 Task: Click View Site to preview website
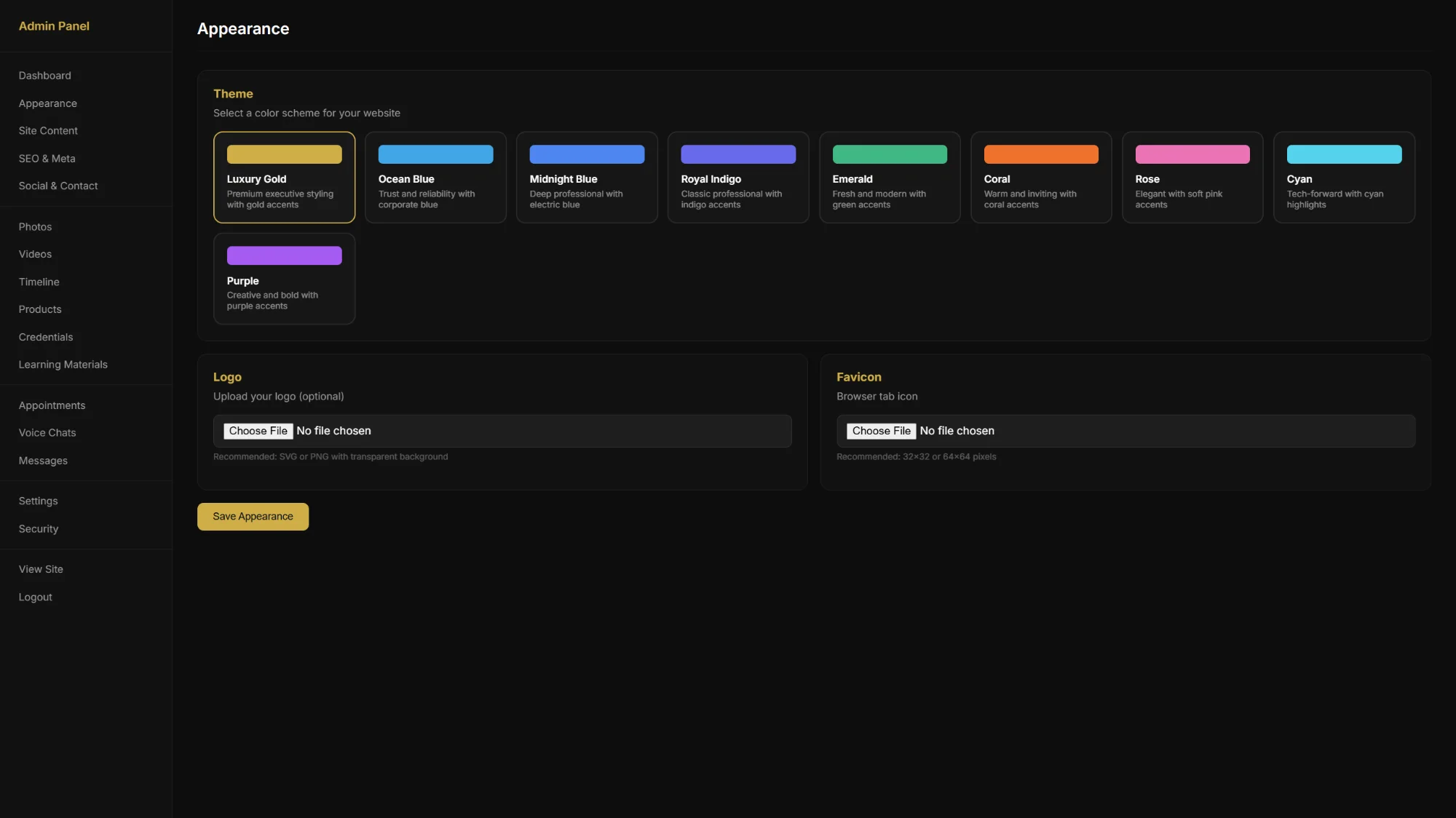(x=41, y=568)
